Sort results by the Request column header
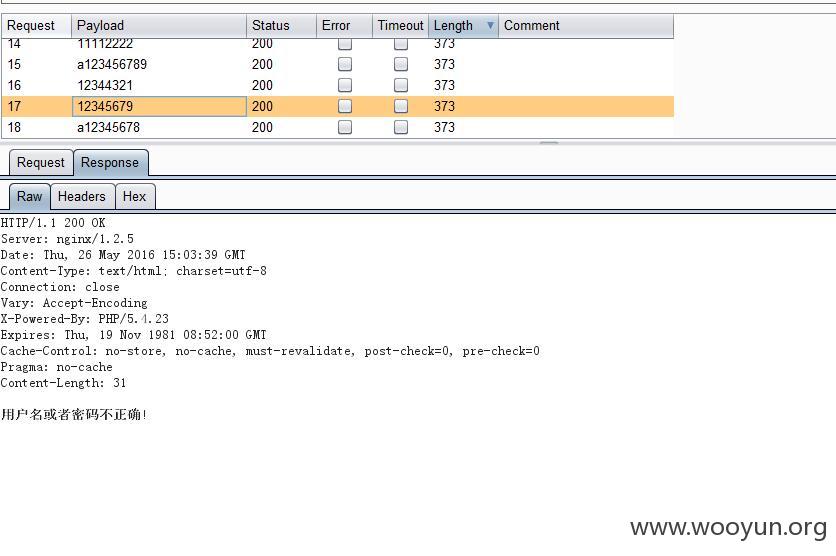The image size is (836, 556). click(x=36, y=26)
